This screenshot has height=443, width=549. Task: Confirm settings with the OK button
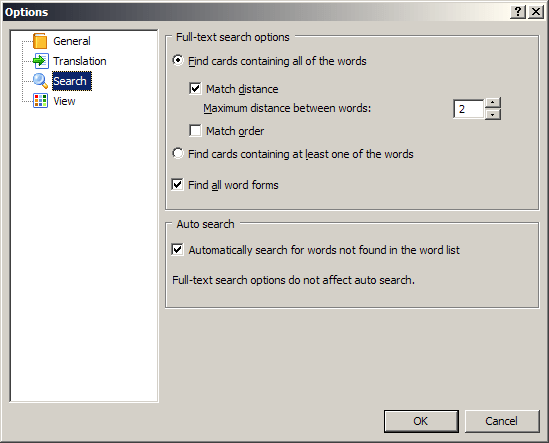point(421,421)
